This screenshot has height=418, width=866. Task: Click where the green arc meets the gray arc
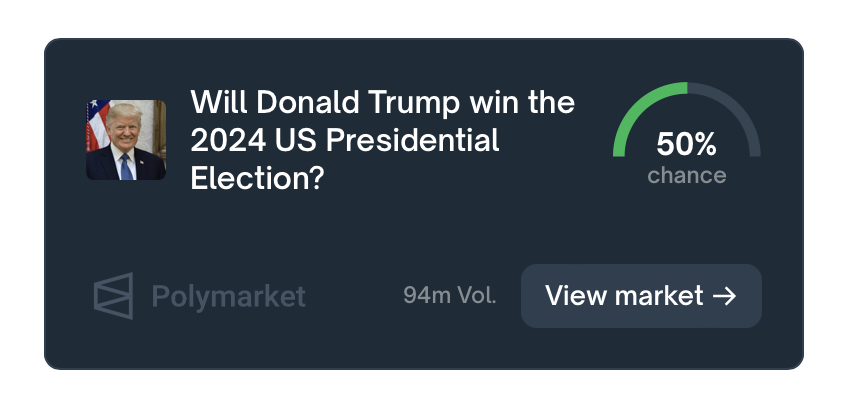[x=687, y=88]
